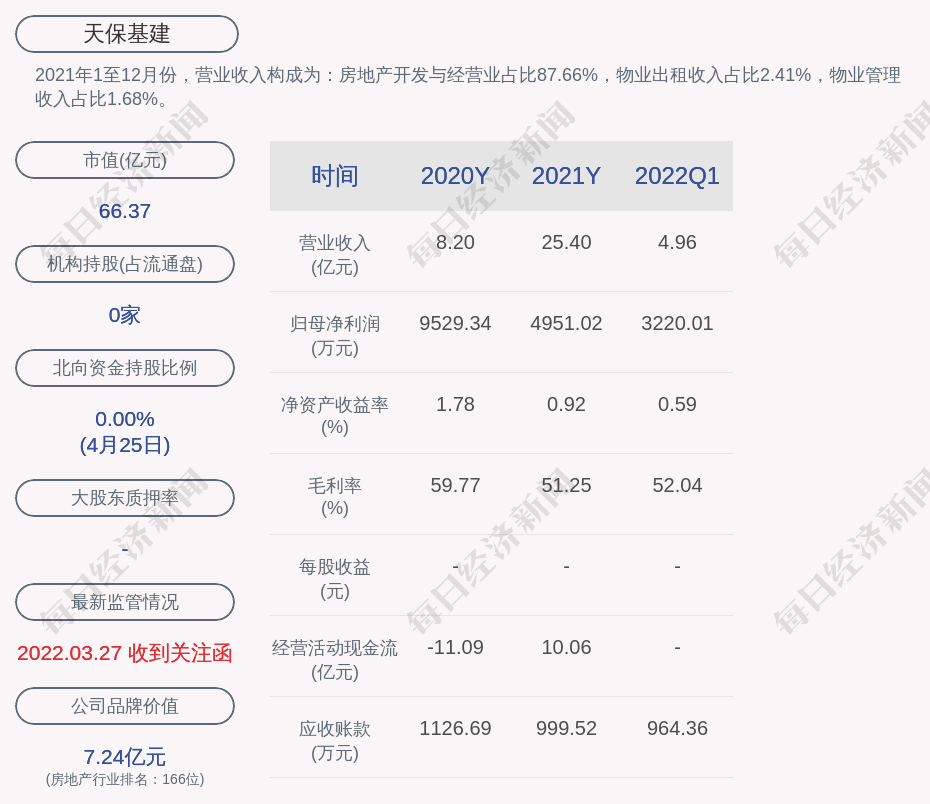This screenshot has height=804, width=930.
Task: Click the 经营活动现金流(亿元) row label
Action: (335, 659)
